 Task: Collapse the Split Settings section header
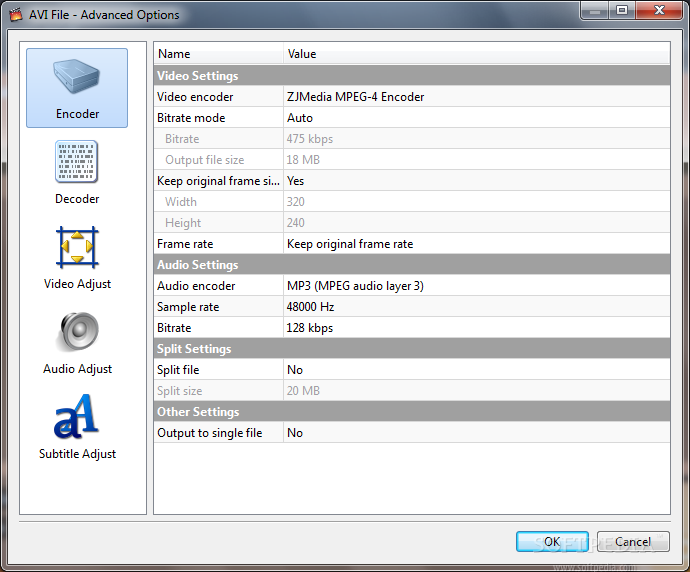(412, 349)
